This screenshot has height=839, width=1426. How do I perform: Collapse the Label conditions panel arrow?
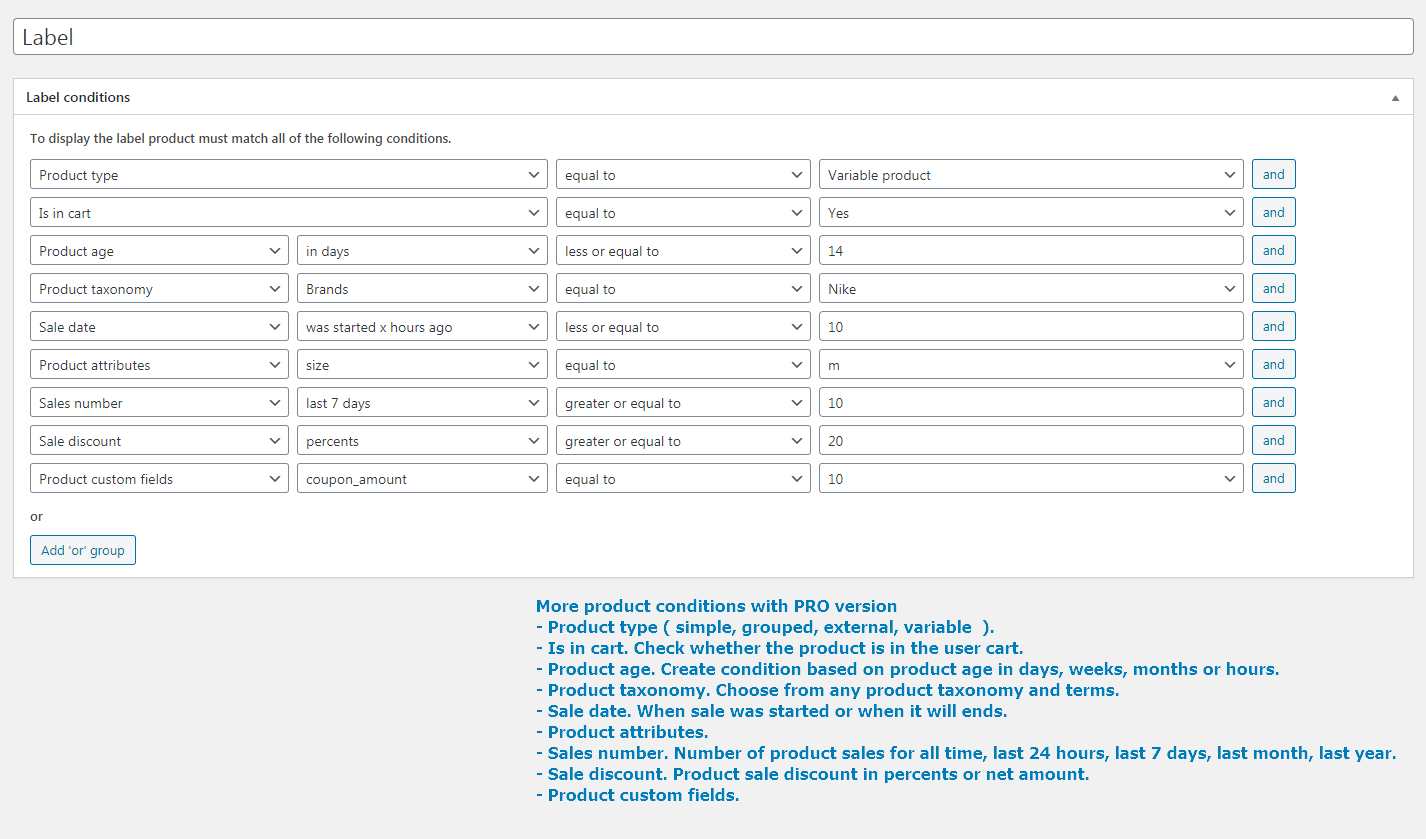pyautogui.click(x=1395, y=98)
